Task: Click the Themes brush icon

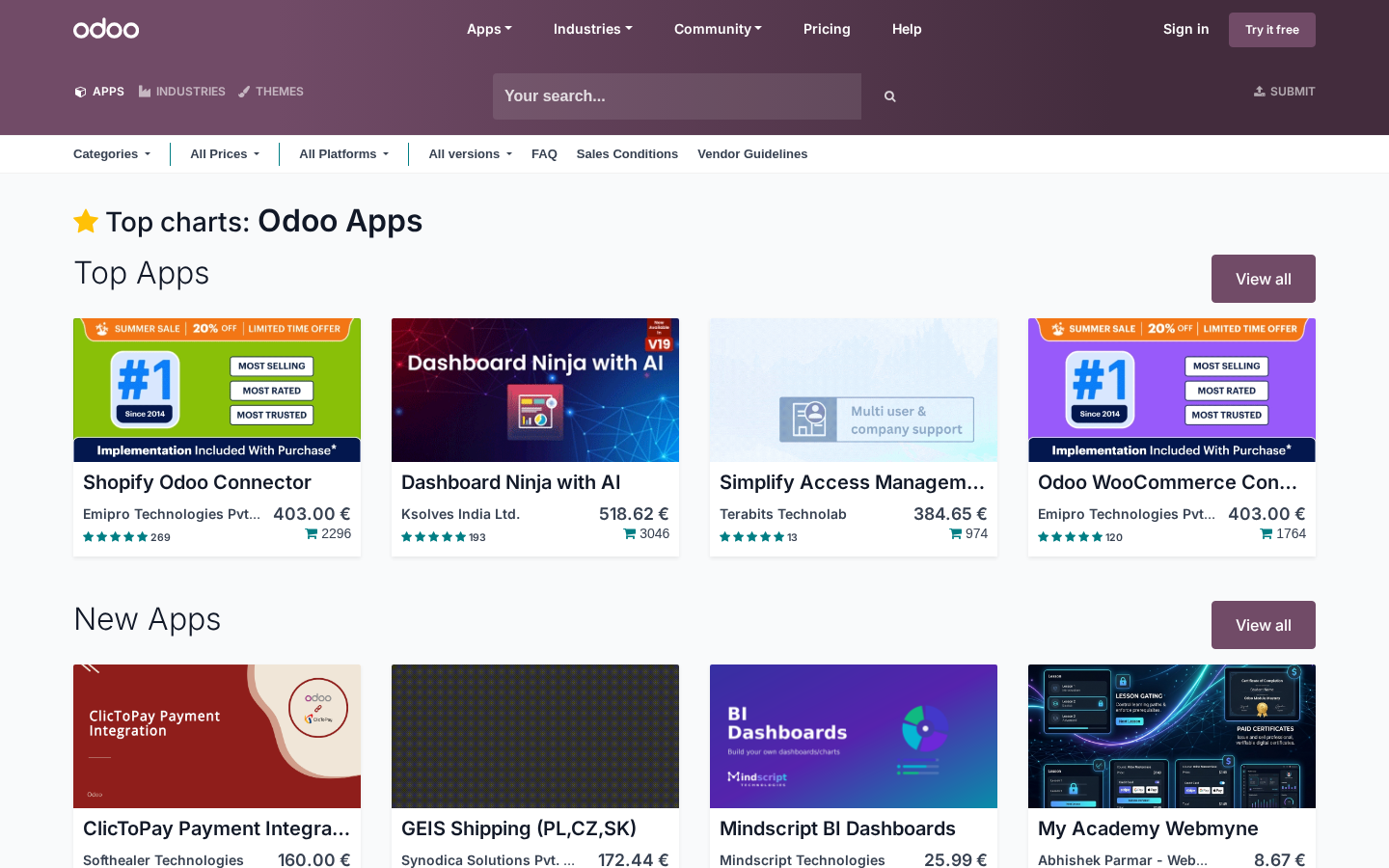Action: (244, 92)
